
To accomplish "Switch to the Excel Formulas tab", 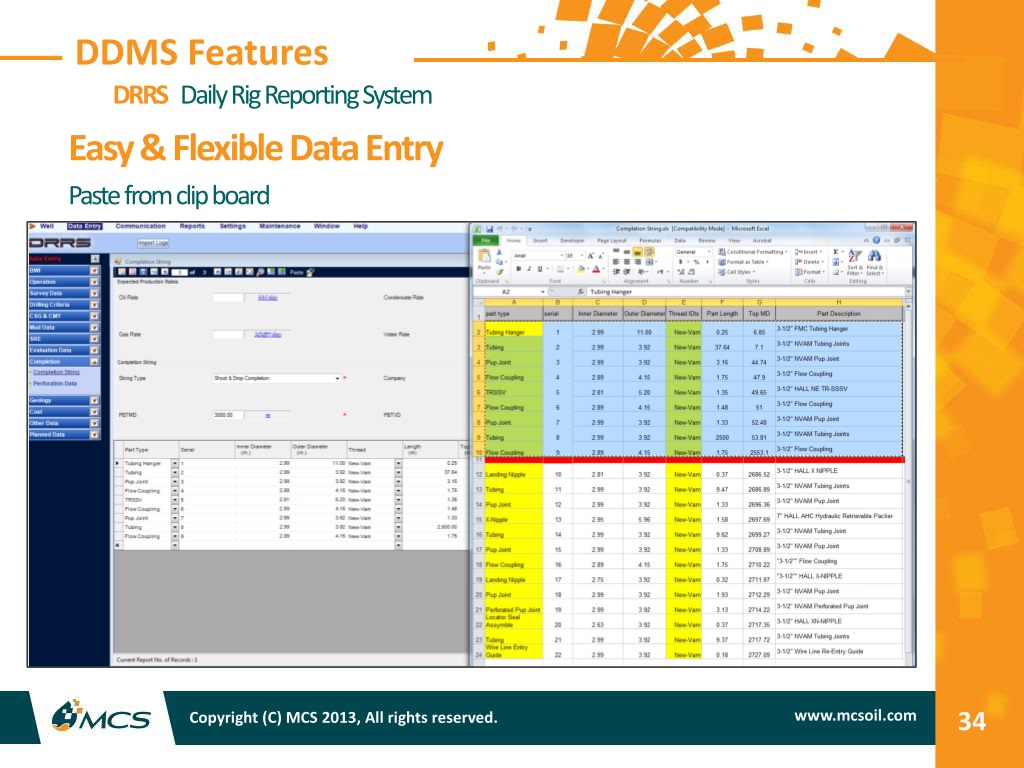I will click(650, 240).
